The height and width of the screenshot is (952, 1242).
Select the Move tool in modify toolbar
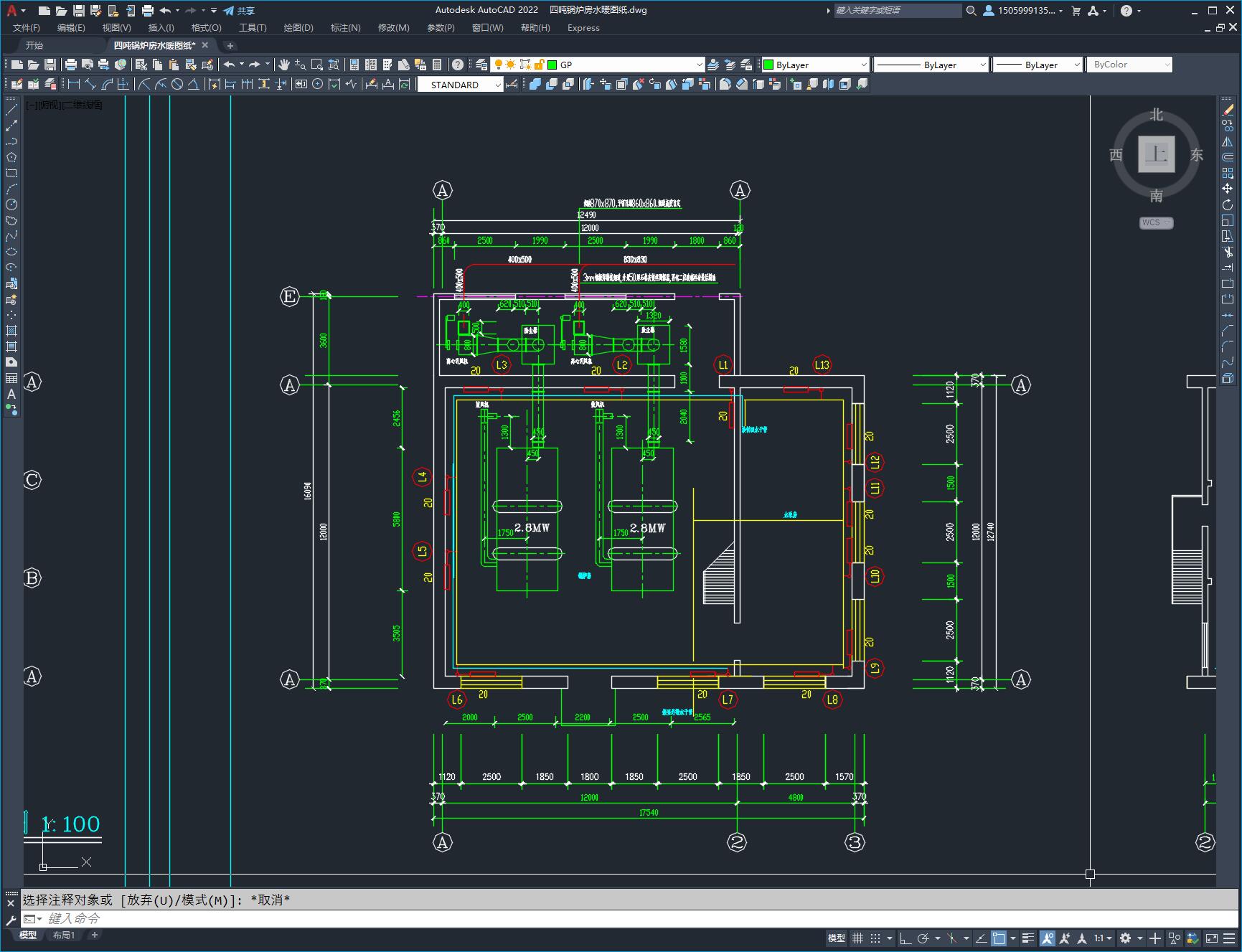pos(1228,189)
